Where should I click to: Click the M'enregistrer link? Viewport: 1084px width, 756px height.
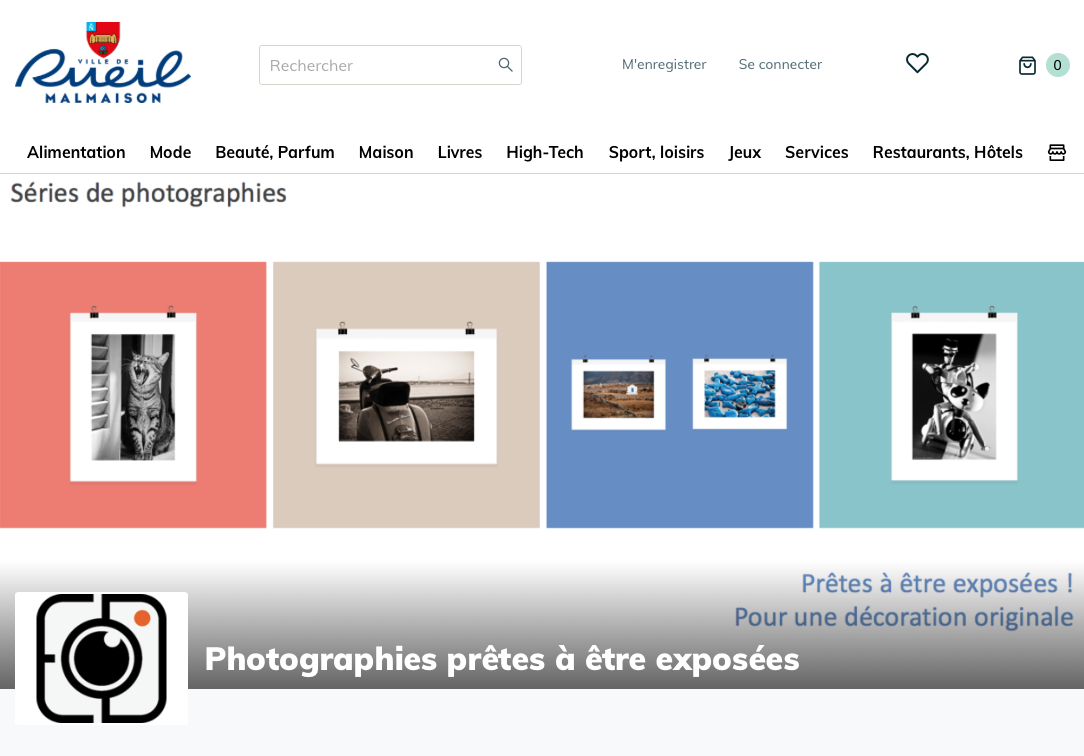pos(664,64)
